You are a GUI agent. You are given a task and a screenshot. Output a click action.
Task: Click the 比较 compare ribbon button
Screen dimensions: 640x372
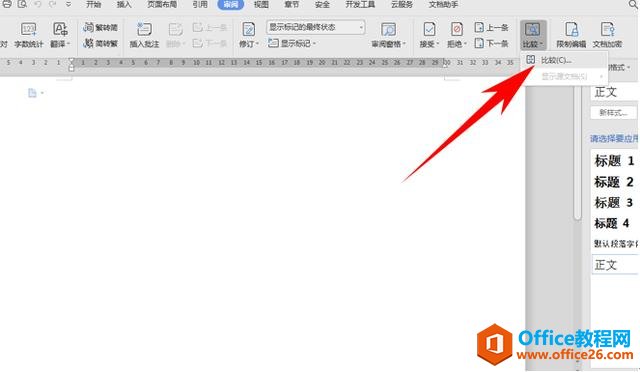[533, 35]
